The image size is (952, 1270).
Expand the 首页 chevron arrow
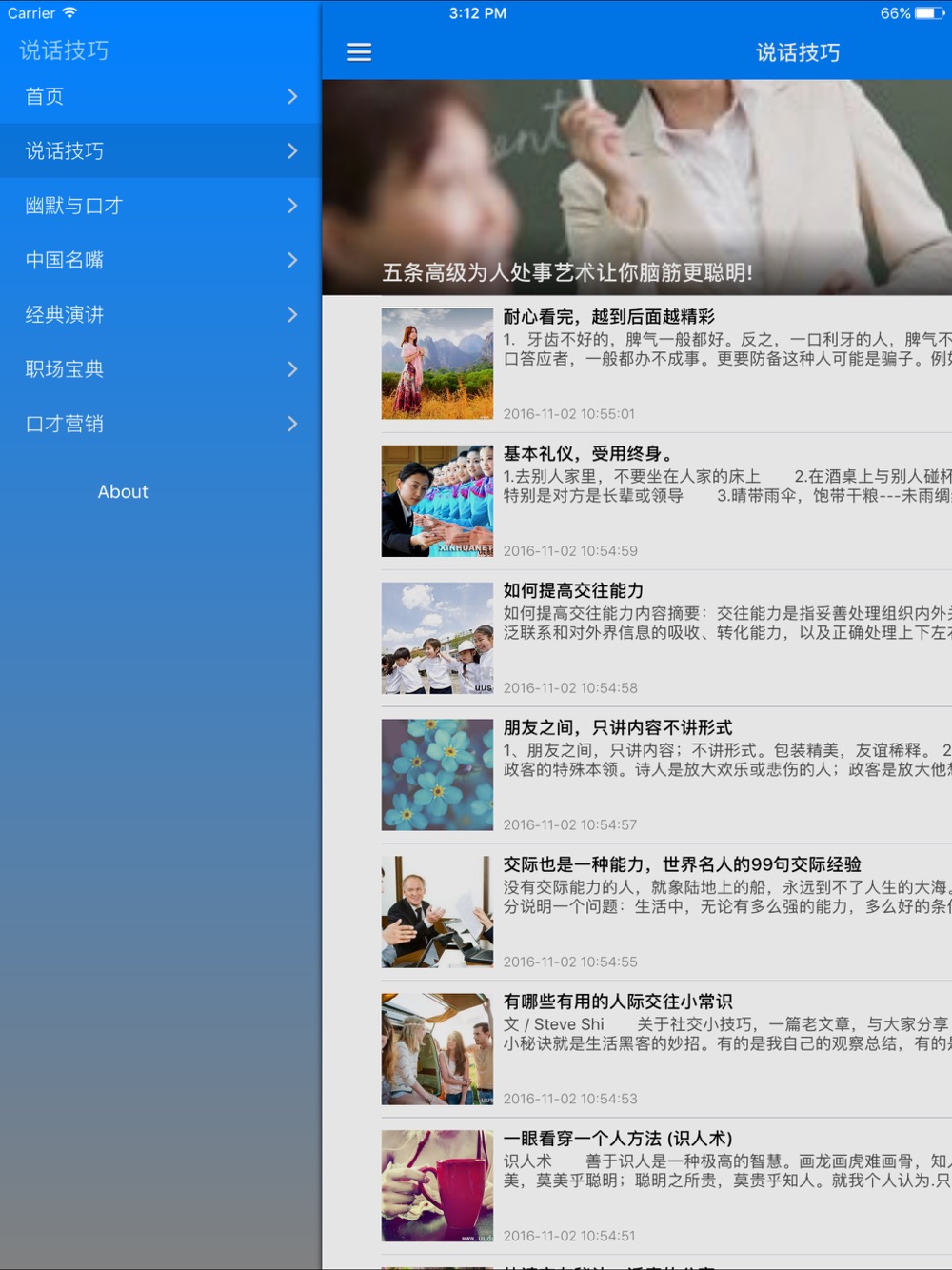[292, 96]
